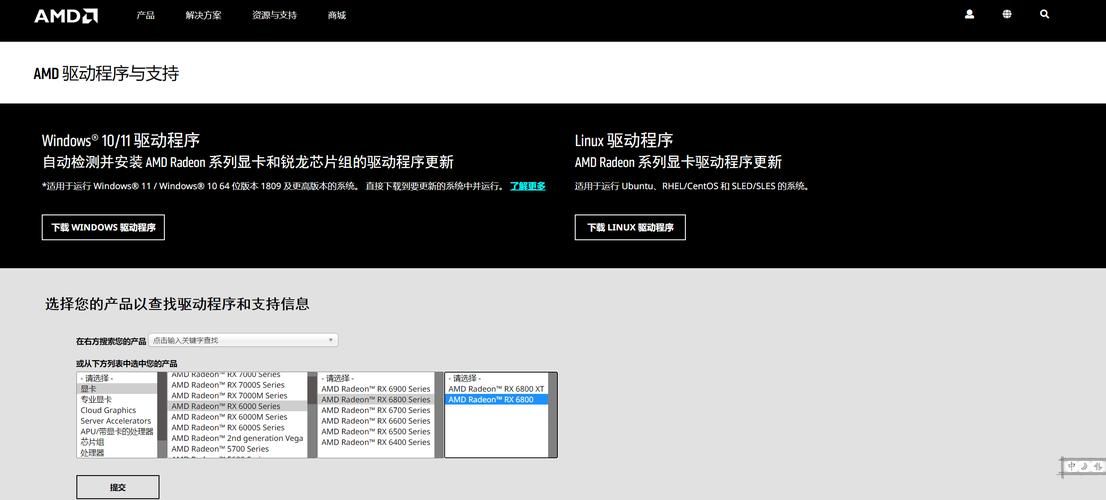Image resolution: width=1106 pixels, height=500 pixels.
Task: Open the user account icon
Action: point(969,14)
